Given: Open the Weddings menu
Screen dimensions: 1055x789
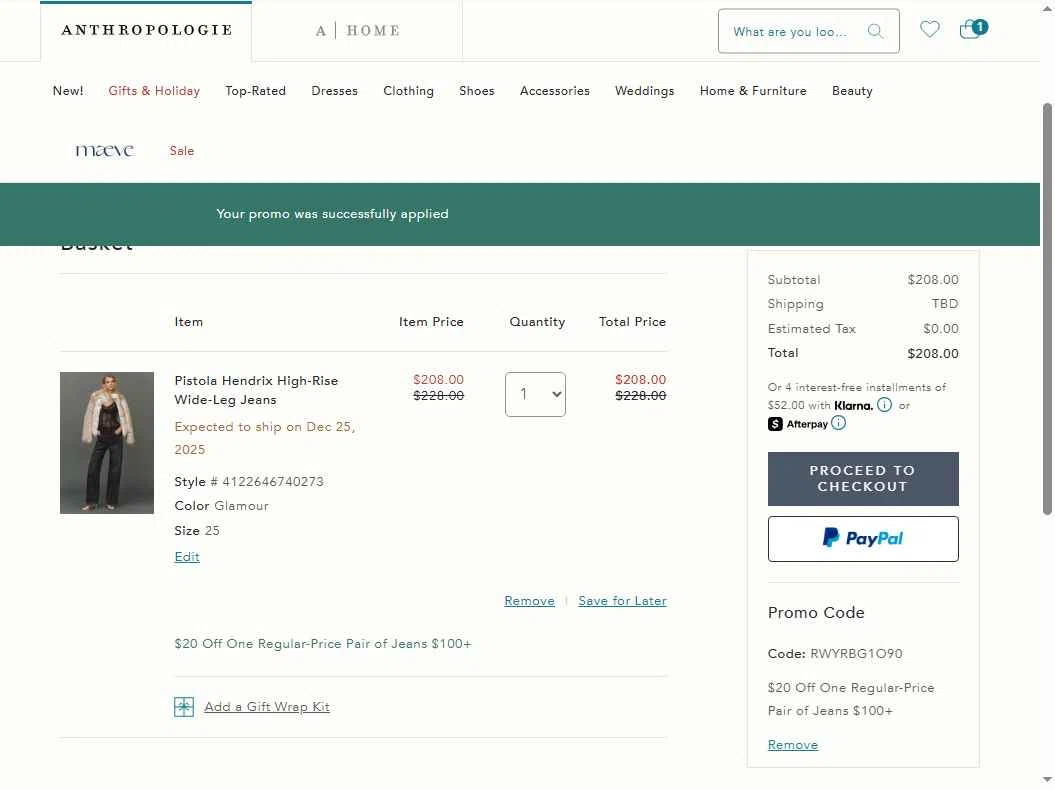Looking at the screenshot, I should coord(644,91).
